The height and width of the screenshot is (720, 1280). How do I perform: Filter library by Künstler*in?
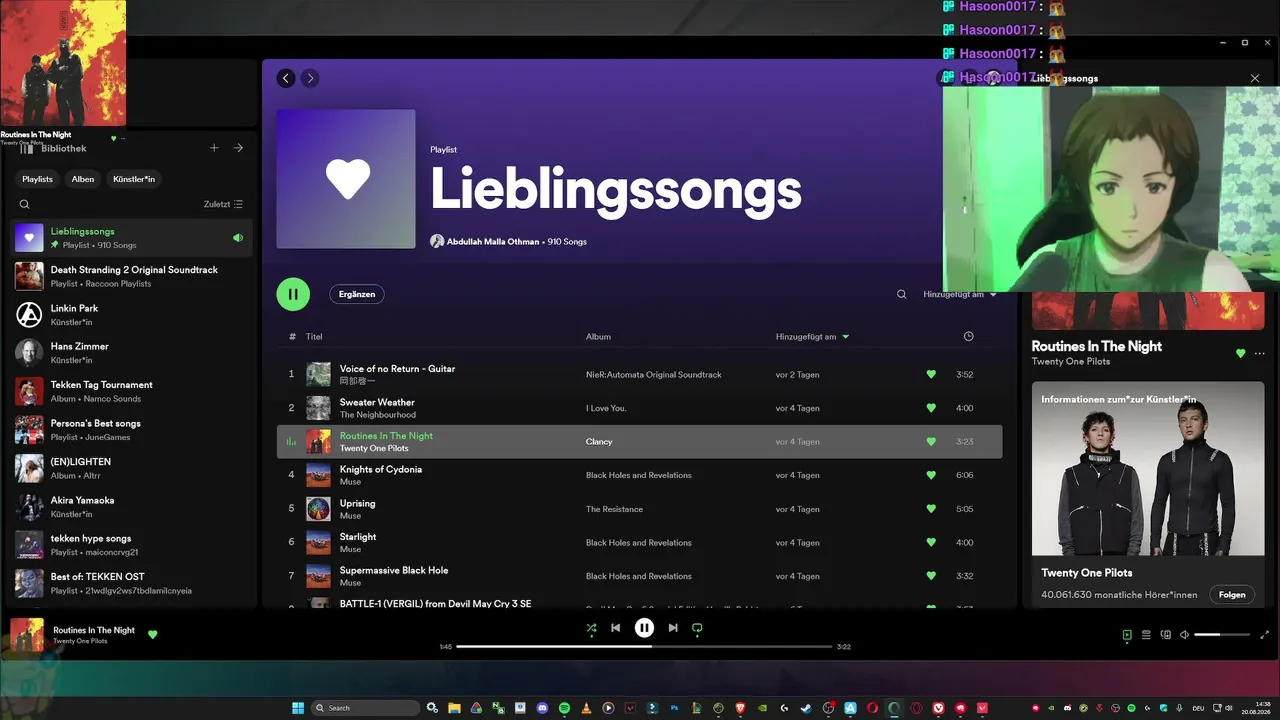[134, 179]
